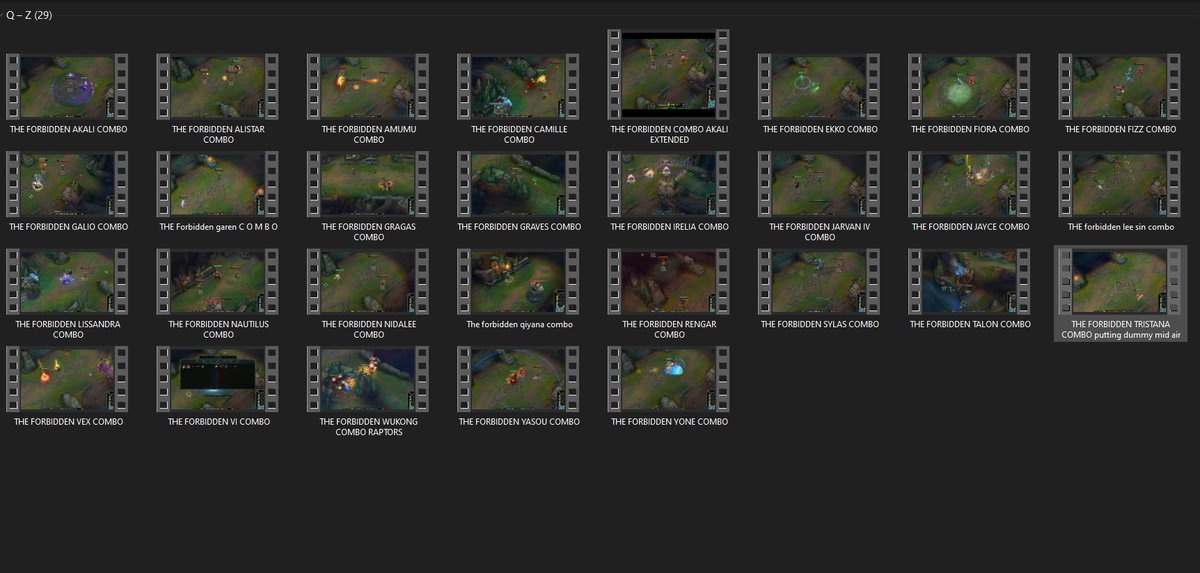Click the file name THE FORBIDDEN GALIO COMBO
1200x573 pixels.
(x=68, y=227)
